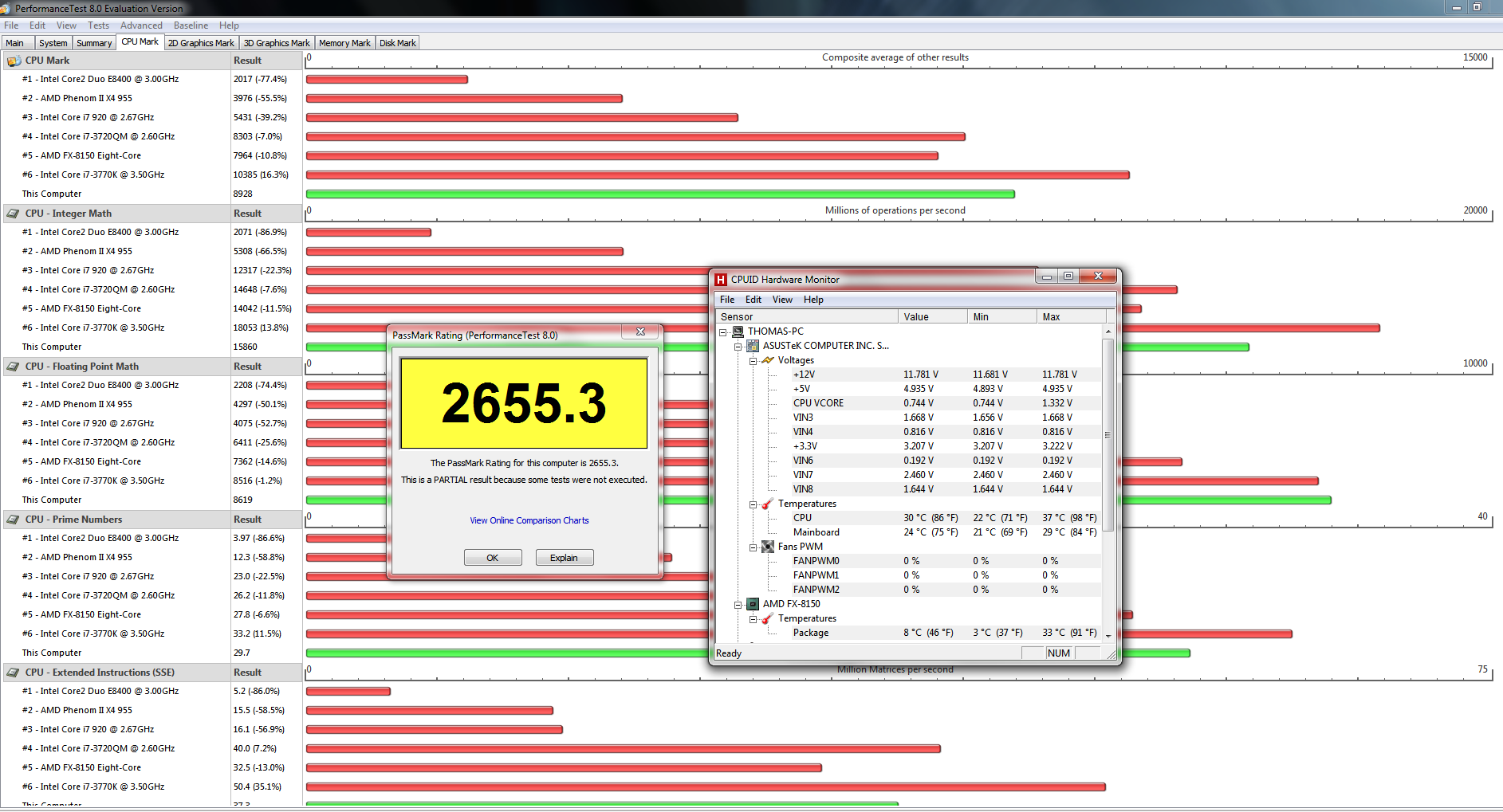Collapse the Voltages group

[753, 361]
